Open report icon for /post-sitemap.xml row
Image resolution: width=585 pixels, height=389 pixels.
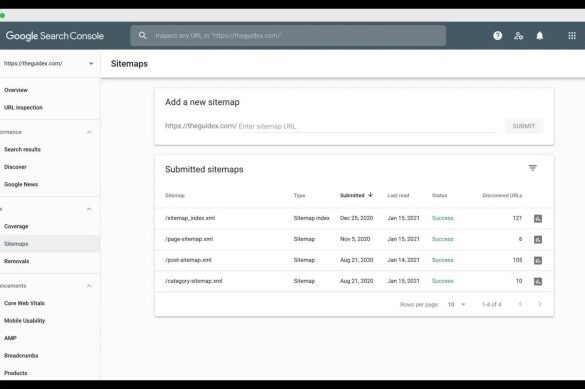[x=538, y=260]
